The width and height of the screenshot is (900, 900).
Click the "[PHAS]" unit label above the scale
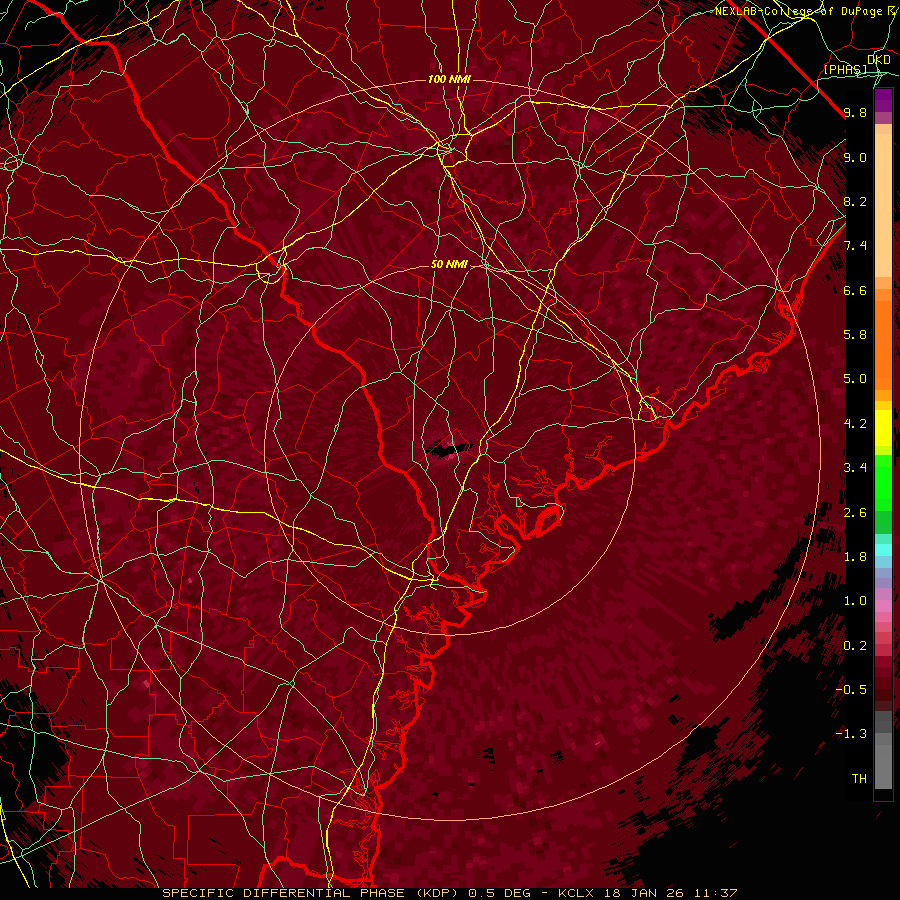pyautogui.click(x=845, y=70)
